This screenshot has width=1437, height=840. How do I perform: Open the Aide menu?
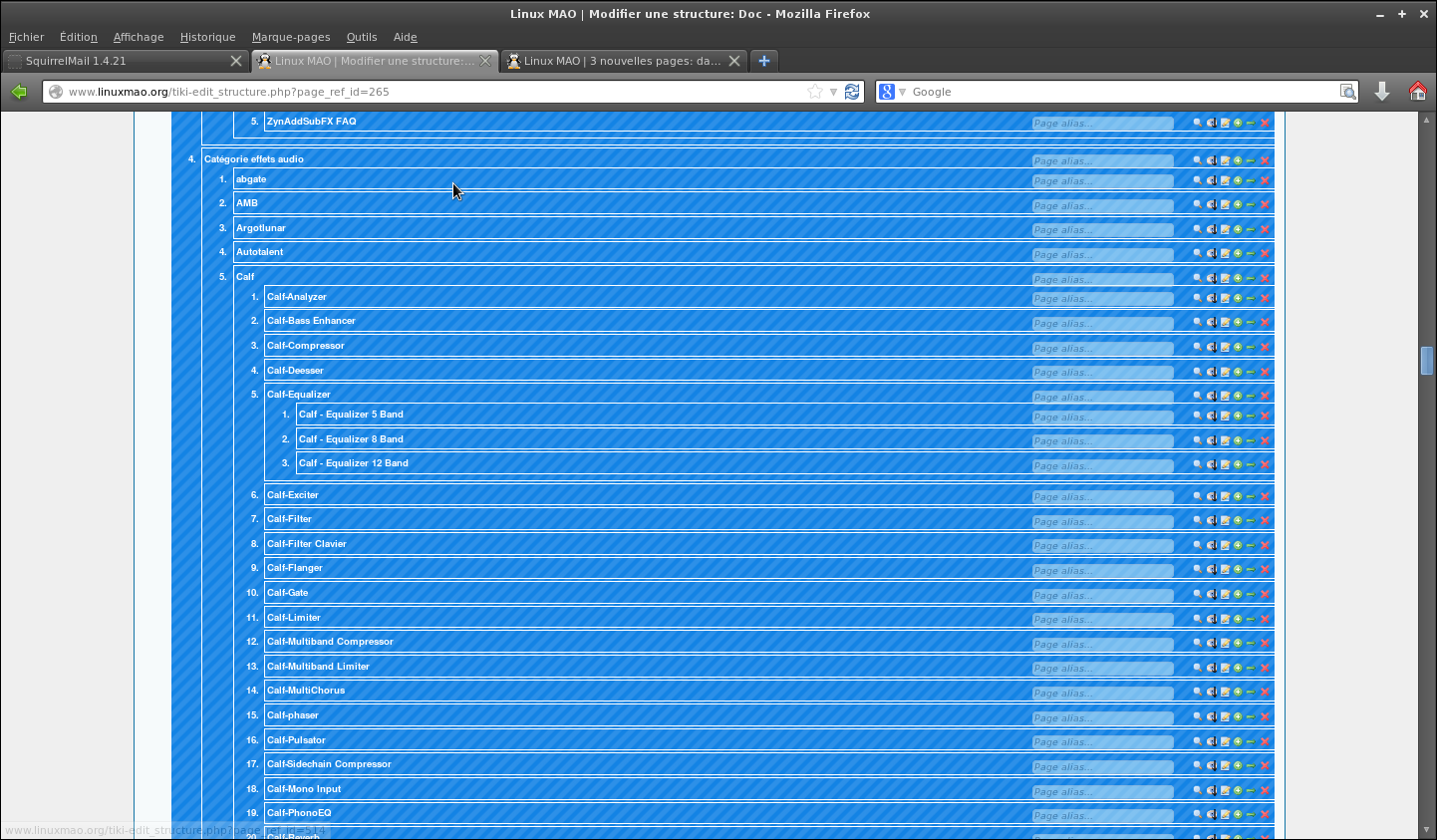[406, 37]
